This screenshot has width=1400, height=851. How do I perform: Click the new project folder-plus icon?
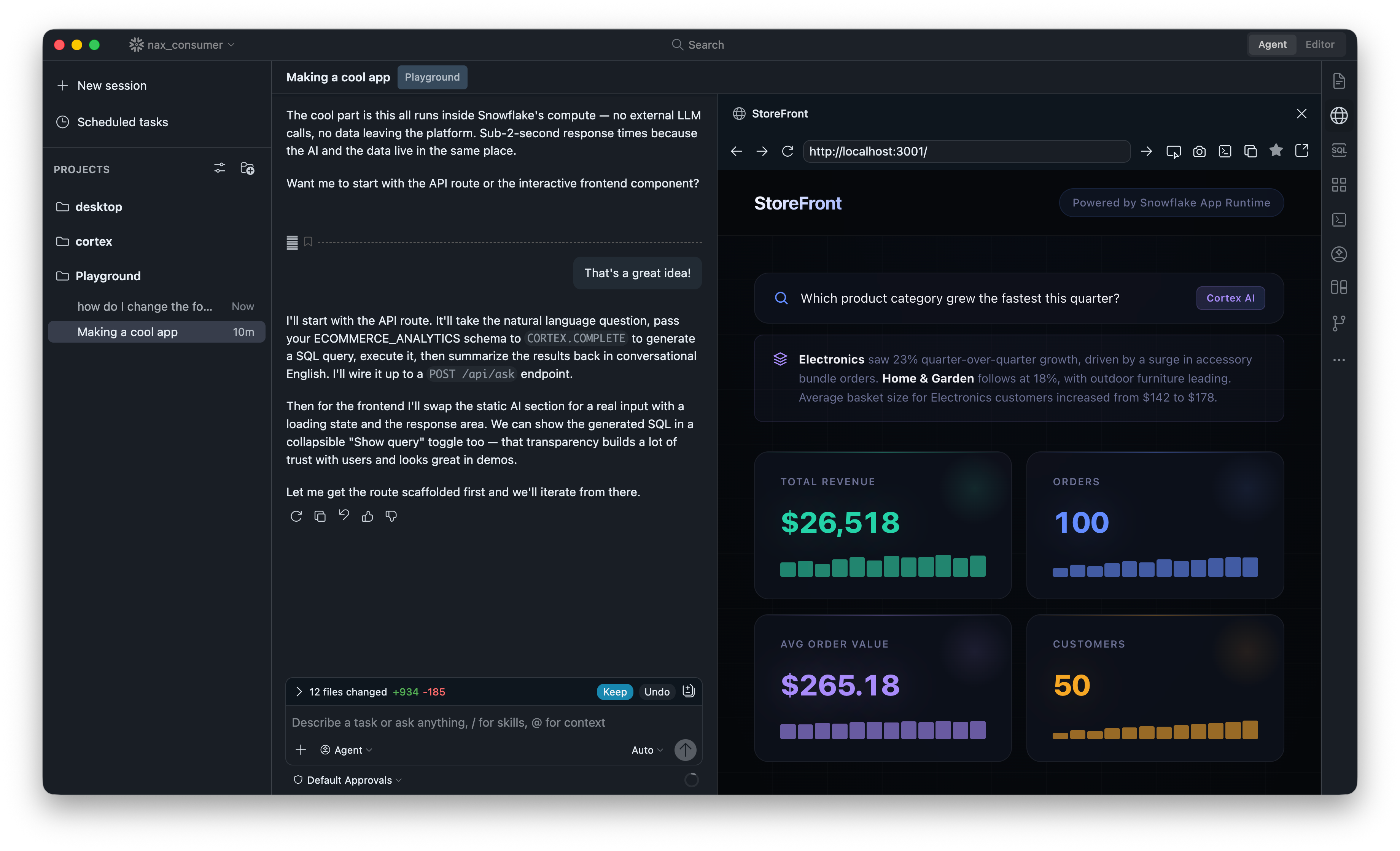coord(247,169)
